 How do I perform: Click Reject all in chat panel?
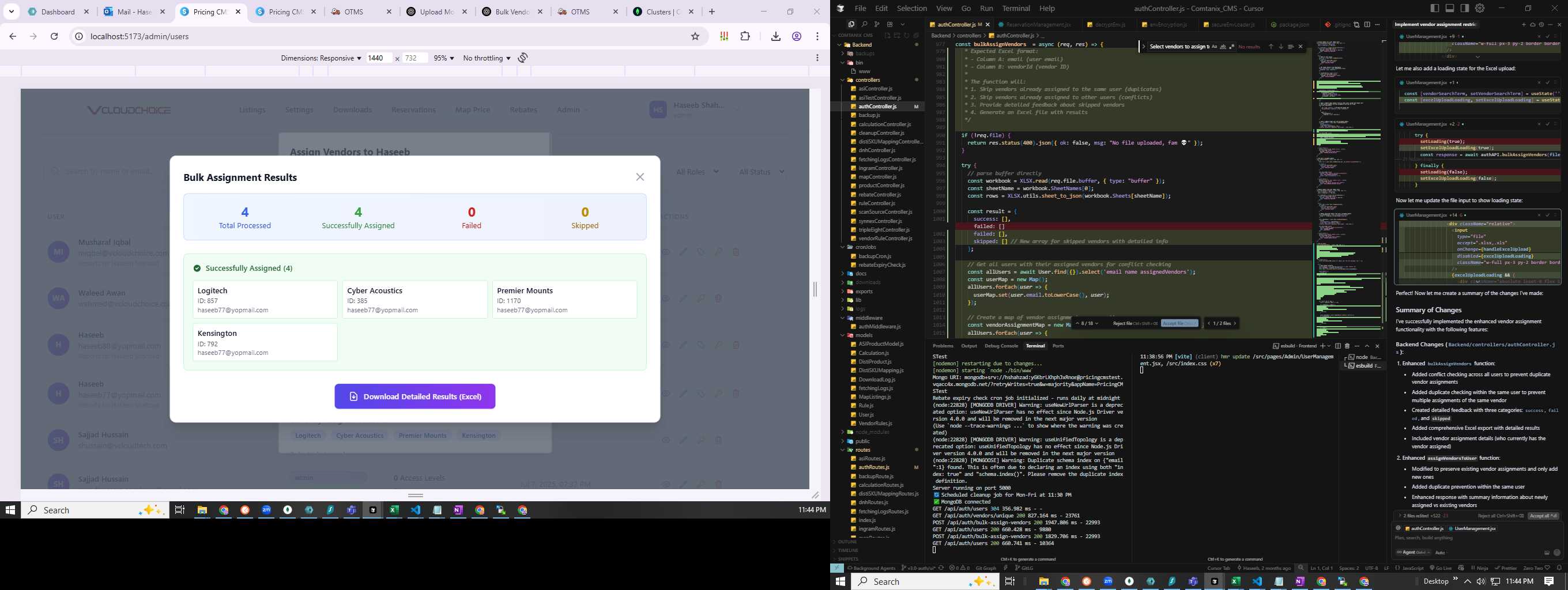tap(1501, 516)
